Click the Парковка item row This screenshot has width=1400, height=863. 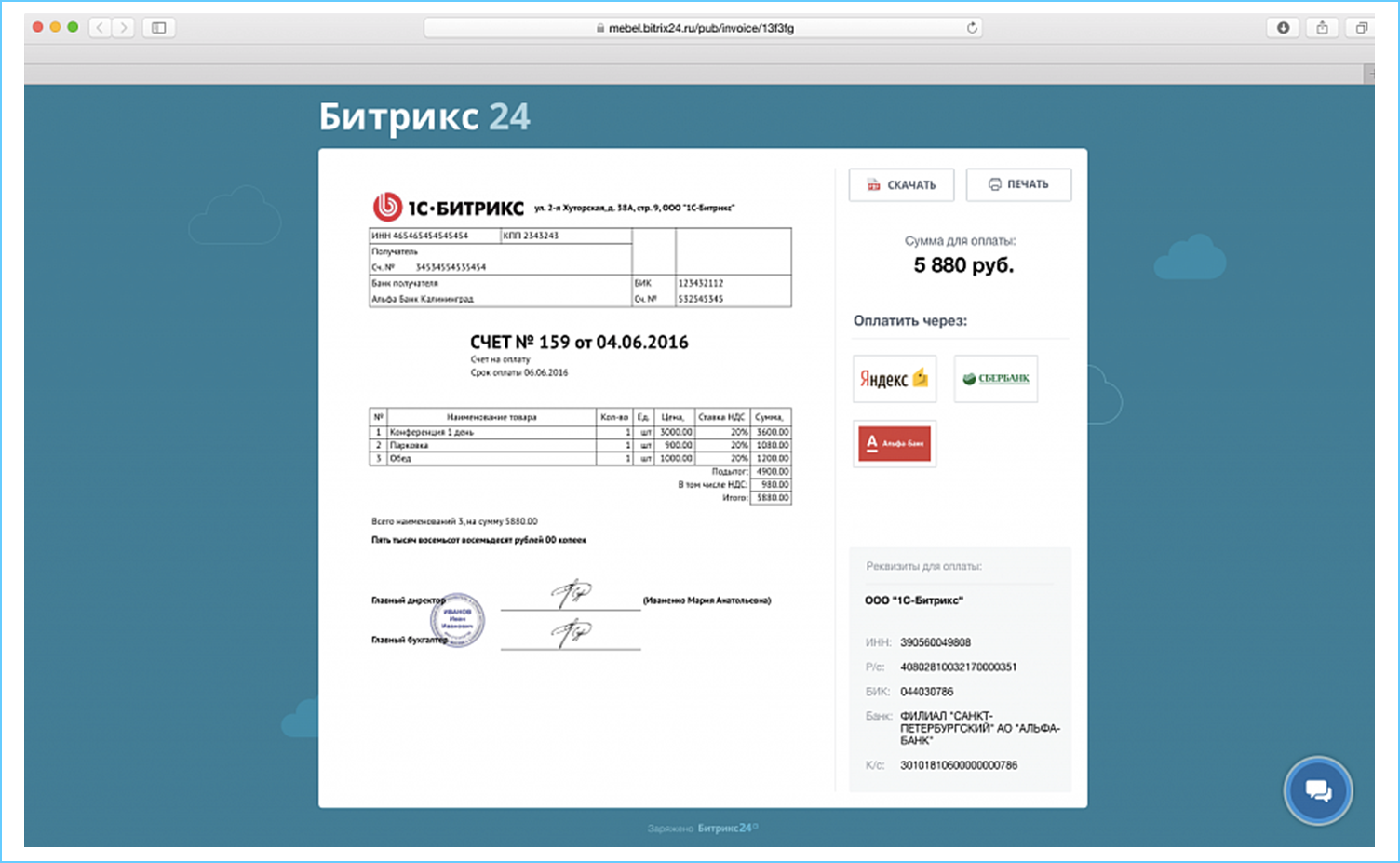coord(580,445)
